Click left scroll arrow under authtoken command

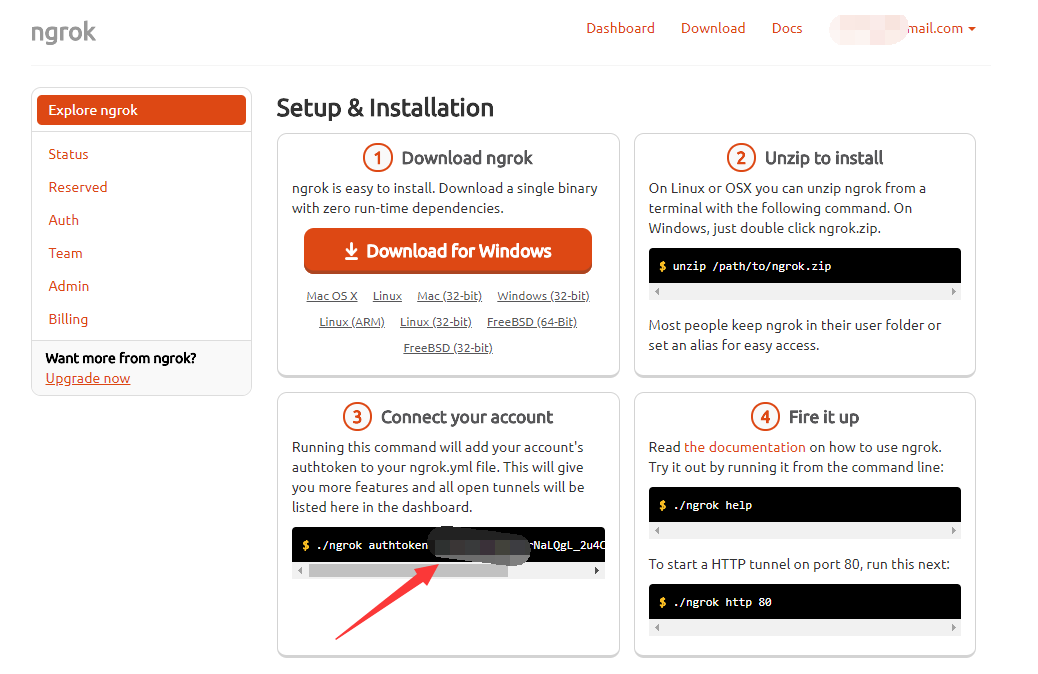click(301, 570)
